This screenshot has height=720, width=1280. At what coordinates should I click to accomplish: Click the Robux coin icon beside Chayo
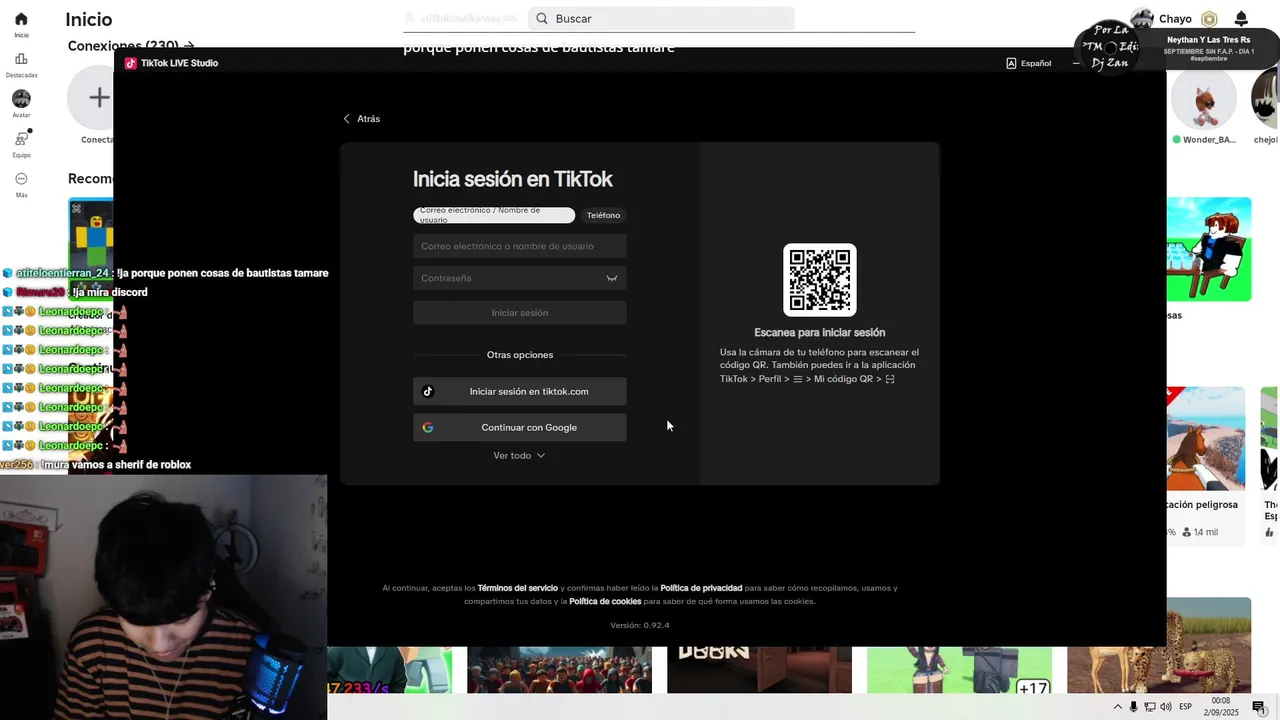[1209, 19]
